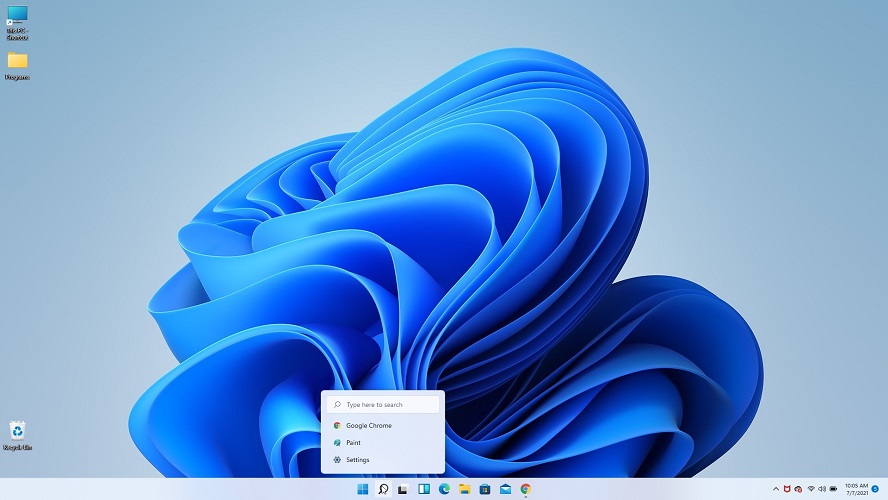Image resolution: width=888 pixels, height=500 pixels.
Task: Open Google Chrome from the taskbar
Action: (x=526, y=489)
